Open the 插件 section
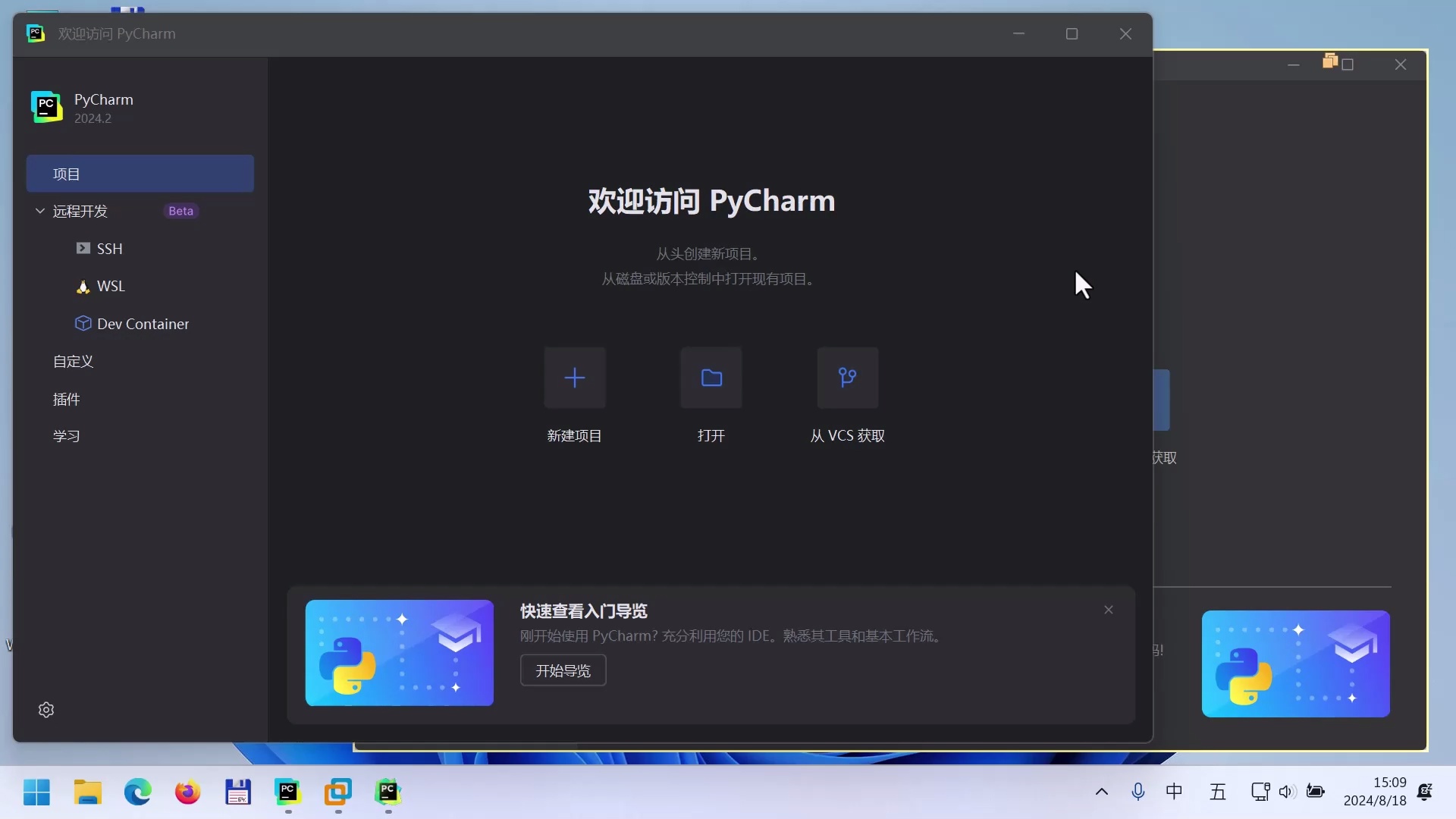Viewport: 1456px width, 819px height. click(66, 399)
